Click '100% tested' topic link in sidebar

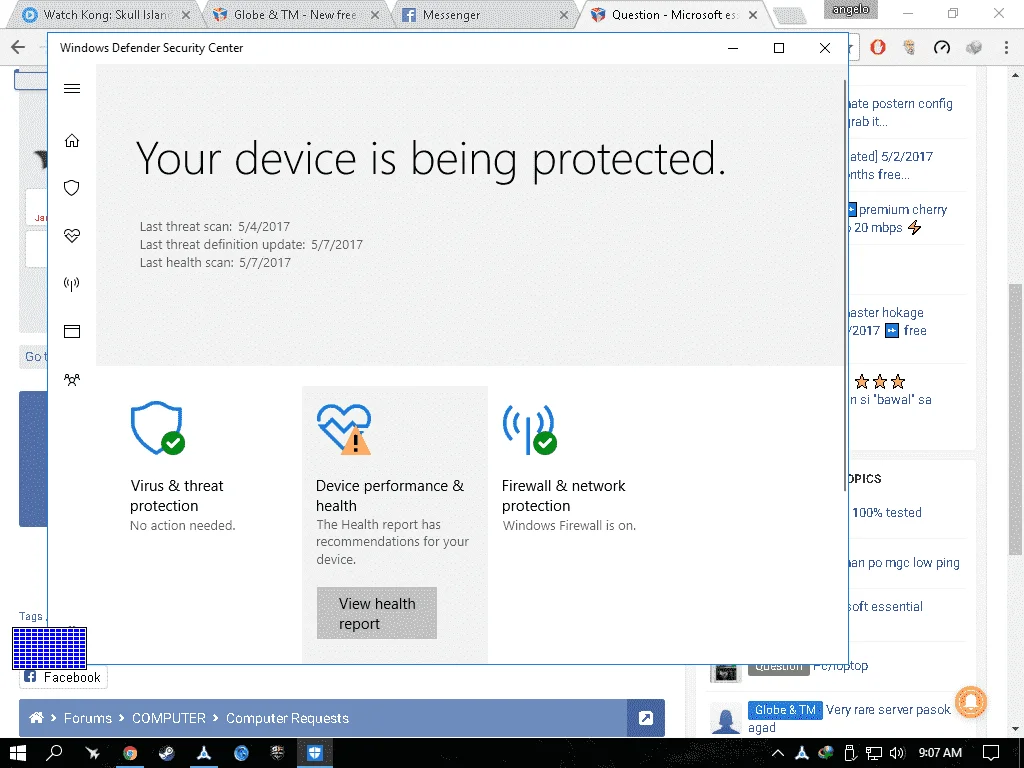coord(887,513)
